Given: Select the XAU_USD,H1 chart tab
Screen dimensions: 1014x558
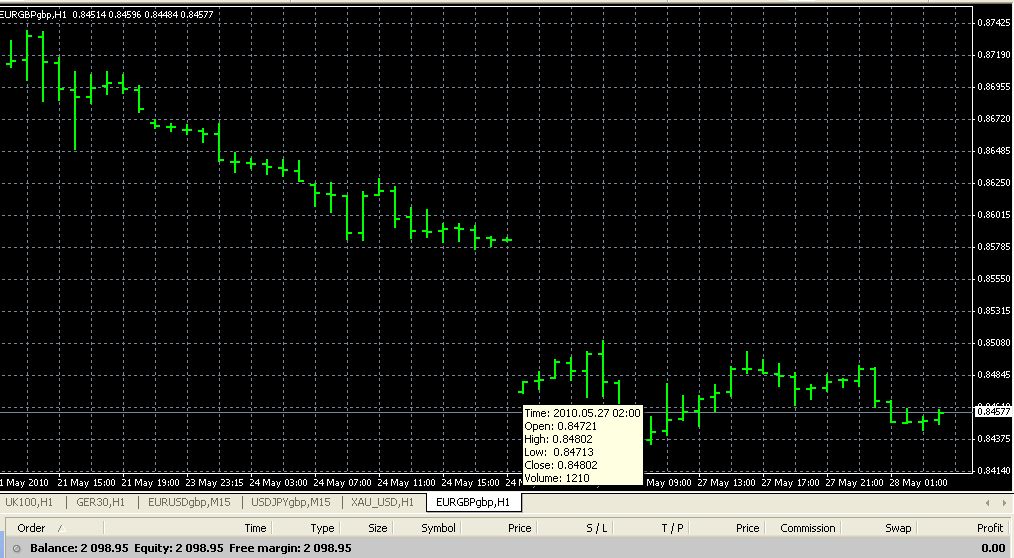Looking at the screenshot, I should pos(382,502).
